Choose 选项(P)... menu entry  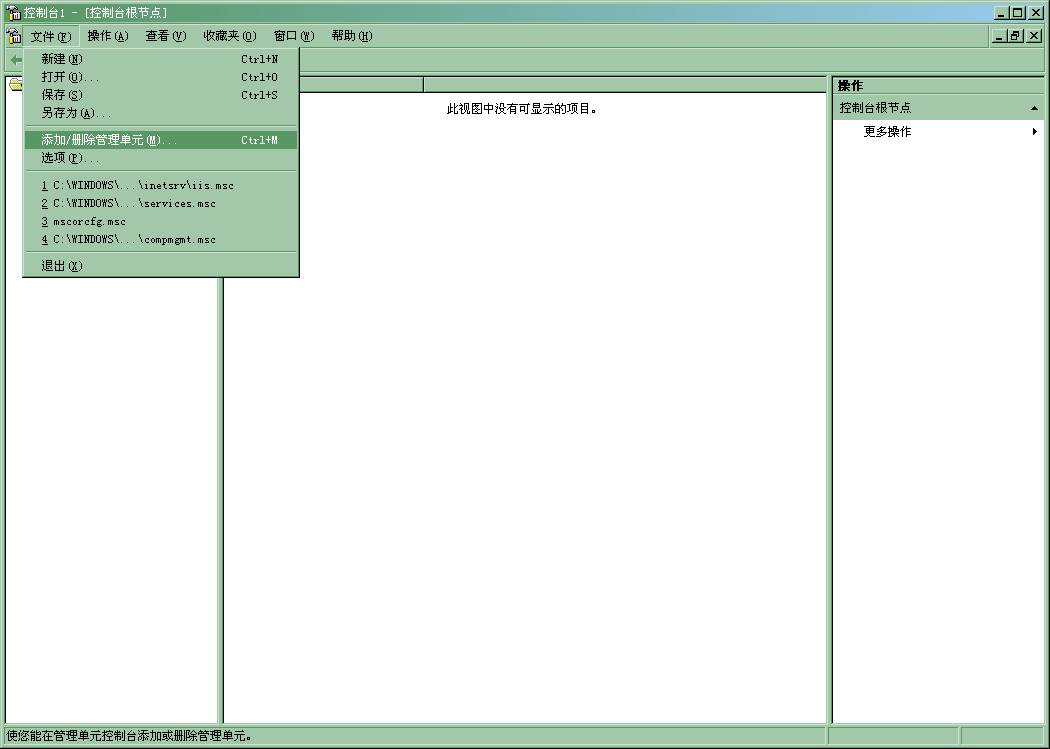(x=161, y=158)
